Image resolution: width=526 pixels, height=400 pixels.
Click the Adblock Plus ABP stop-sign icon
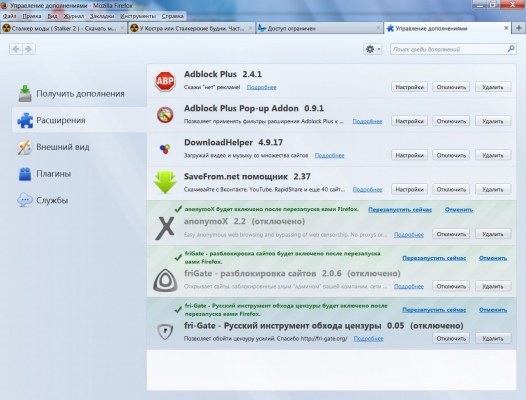[x=165, y=81]
